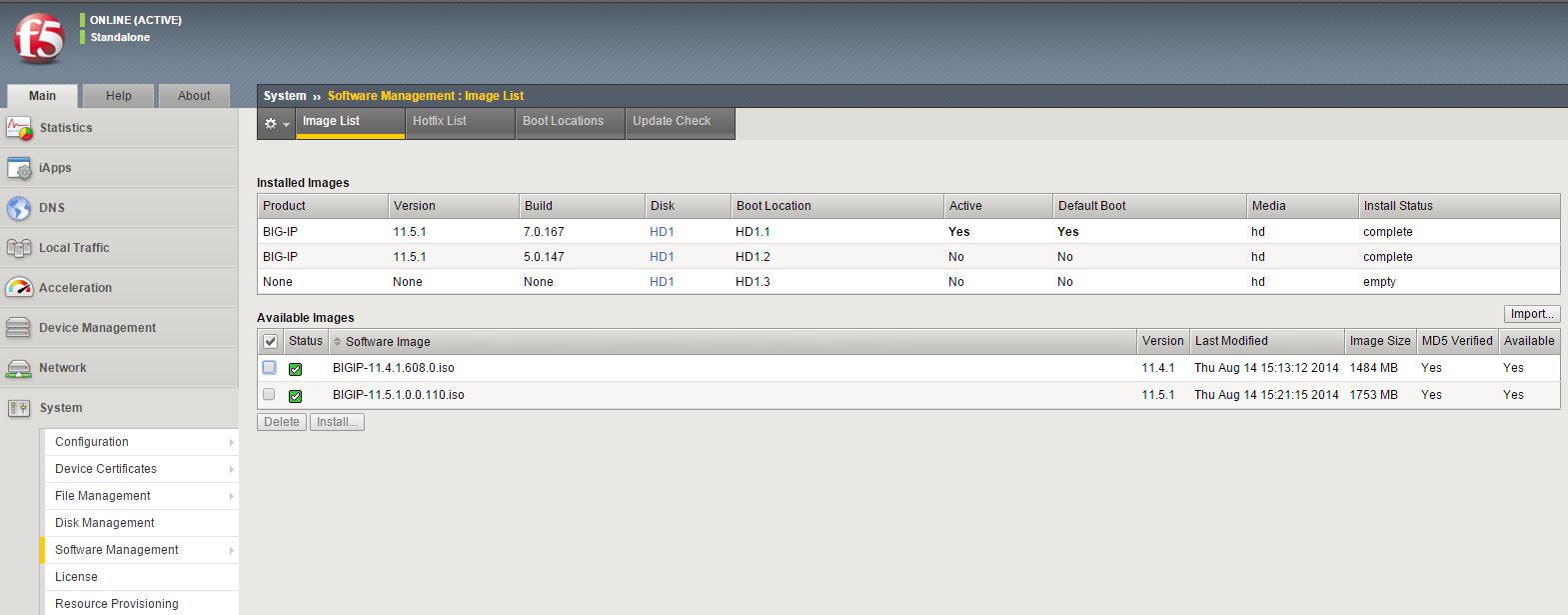Screen dimensions: 1568x615
Task: Click the Device Management icon
Action: pos(19,328)
